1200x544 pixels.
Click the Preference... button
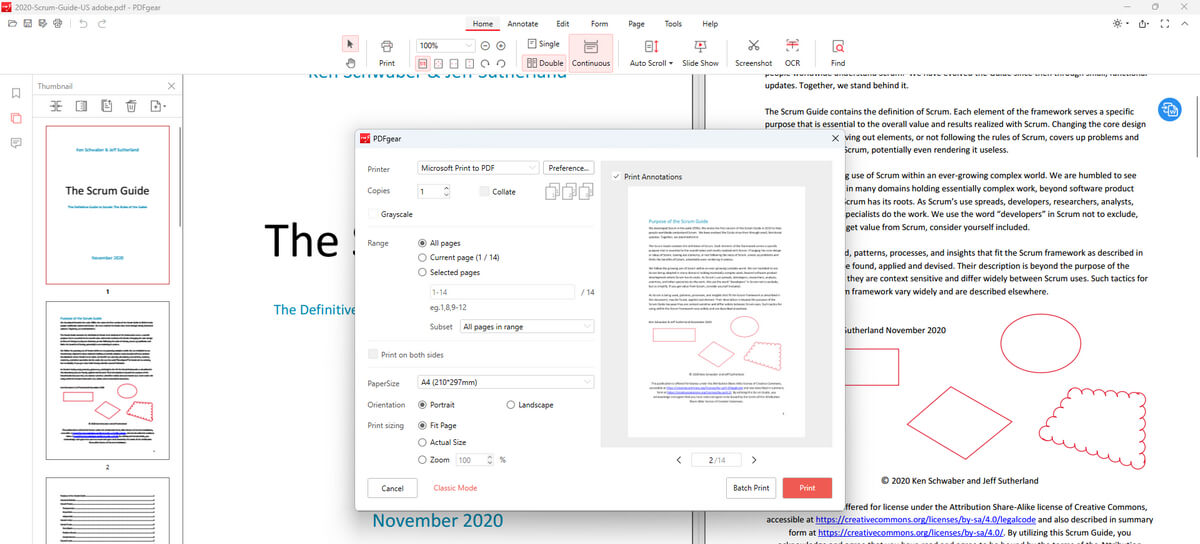click(570, 168)
